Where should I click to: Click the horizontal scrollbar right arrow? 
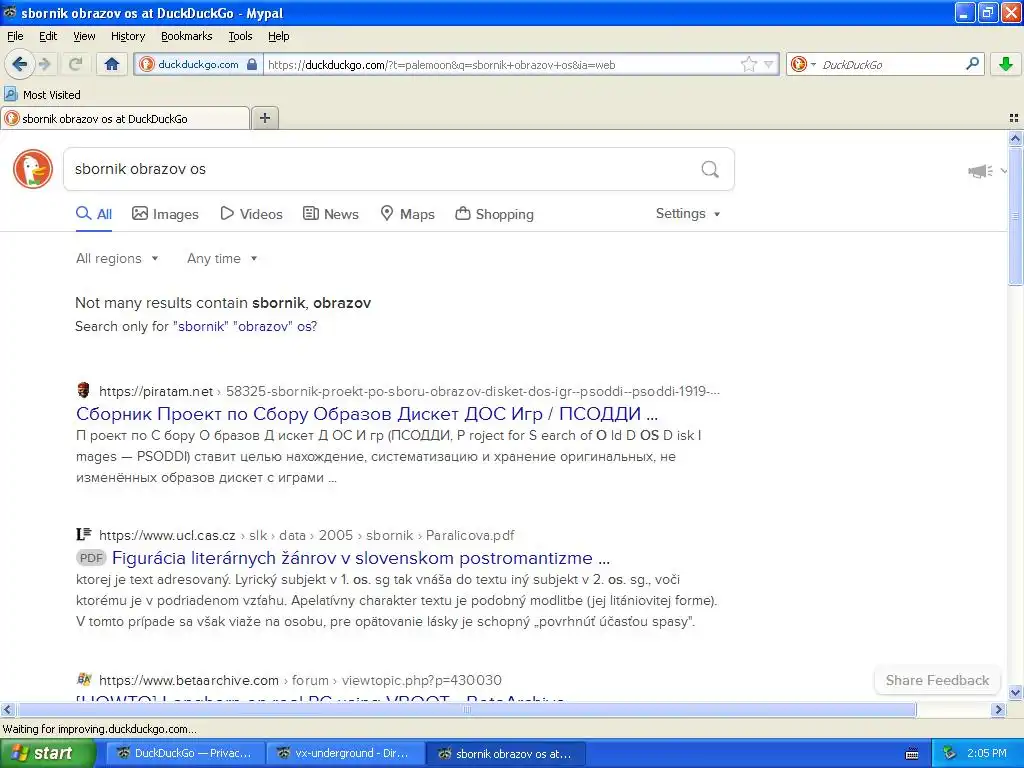click(998, 709)
